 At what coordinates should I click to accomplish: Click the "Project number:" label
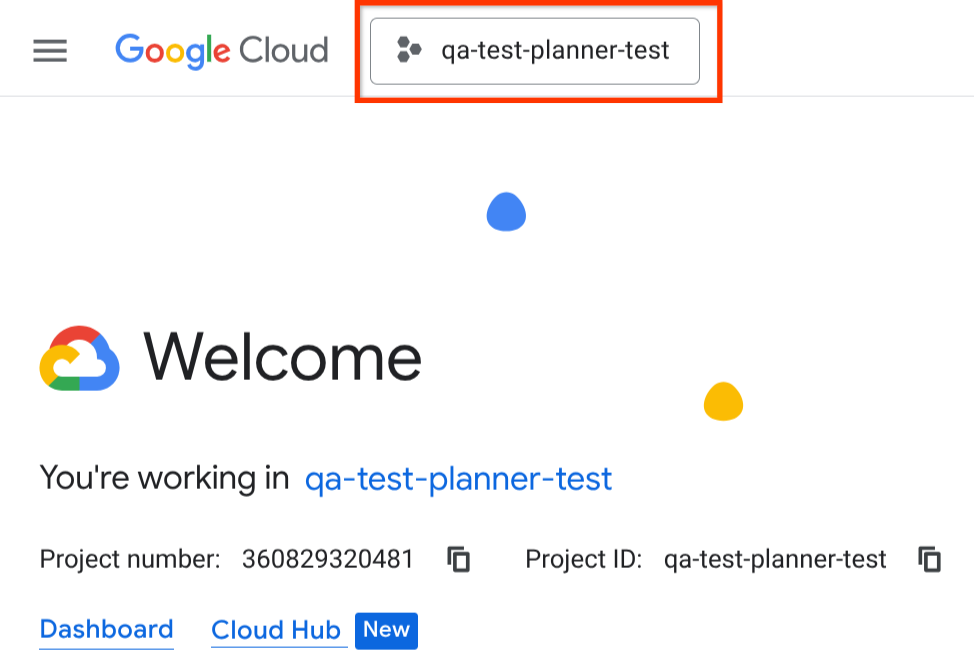click(x=130, y=559)
